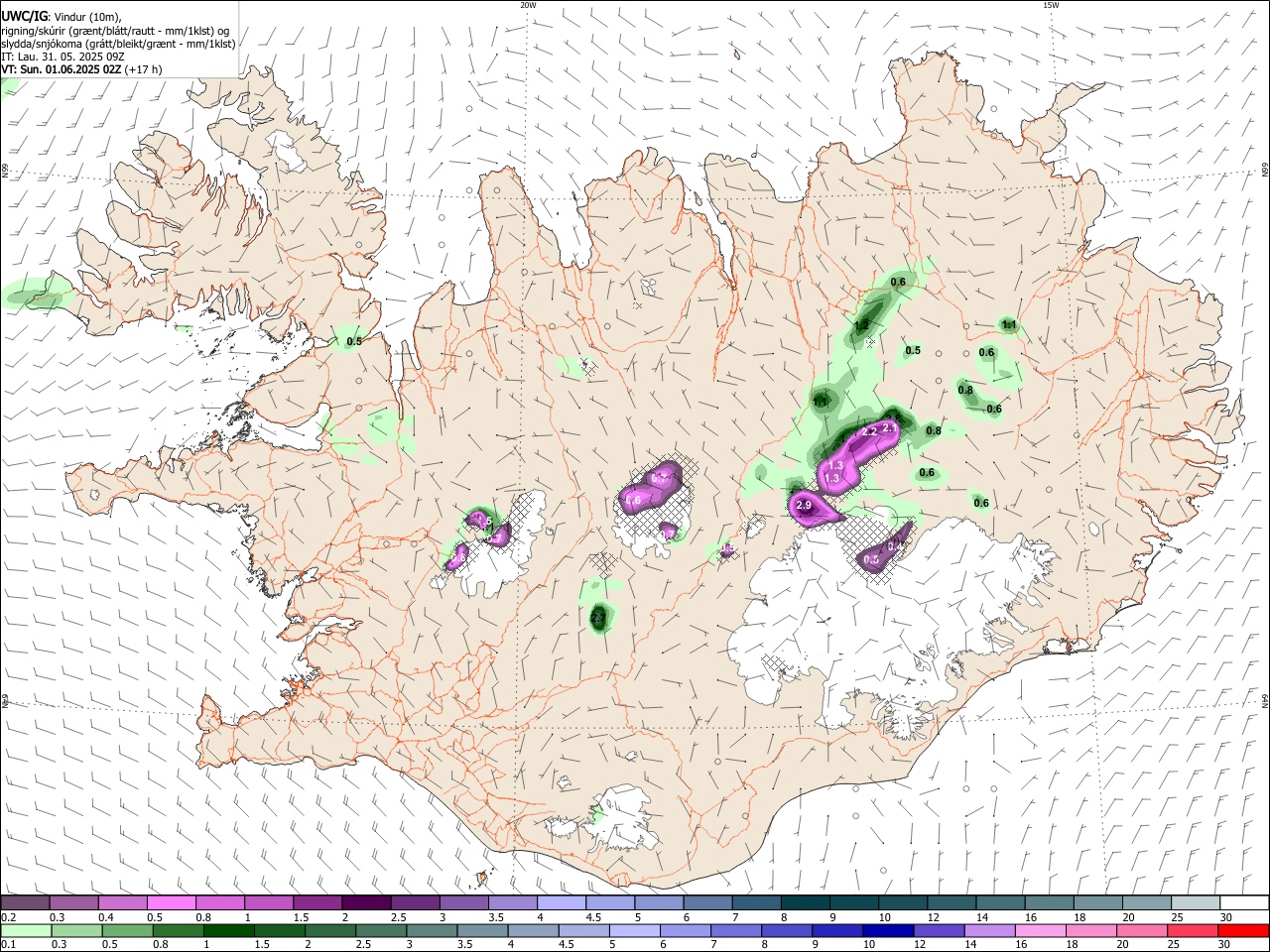Image resolution: width=1270 pixels, height=952 pixels.
Task: Click the 'UWC/IG: Vindur (10m)' title text
Action: click(61, 17)
